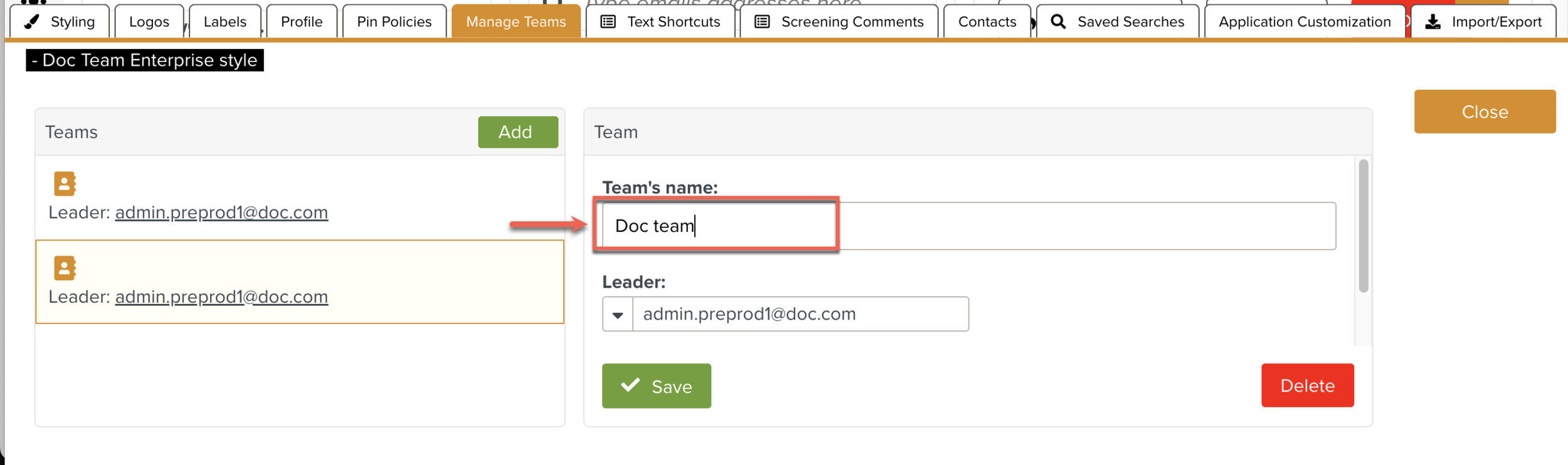Click the list icon on Text Shortcuts tab
This screenshot has height=465, width=1568.
tap(608, 22)
